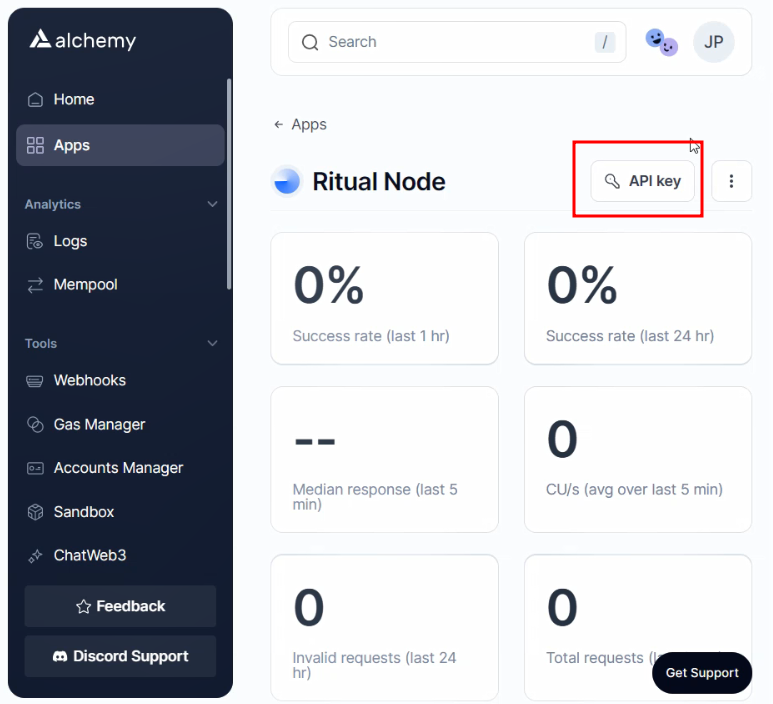Click the sidebar scrollbar
The width and height of the screenshot is (773, 704).
[x=229, y=184]
